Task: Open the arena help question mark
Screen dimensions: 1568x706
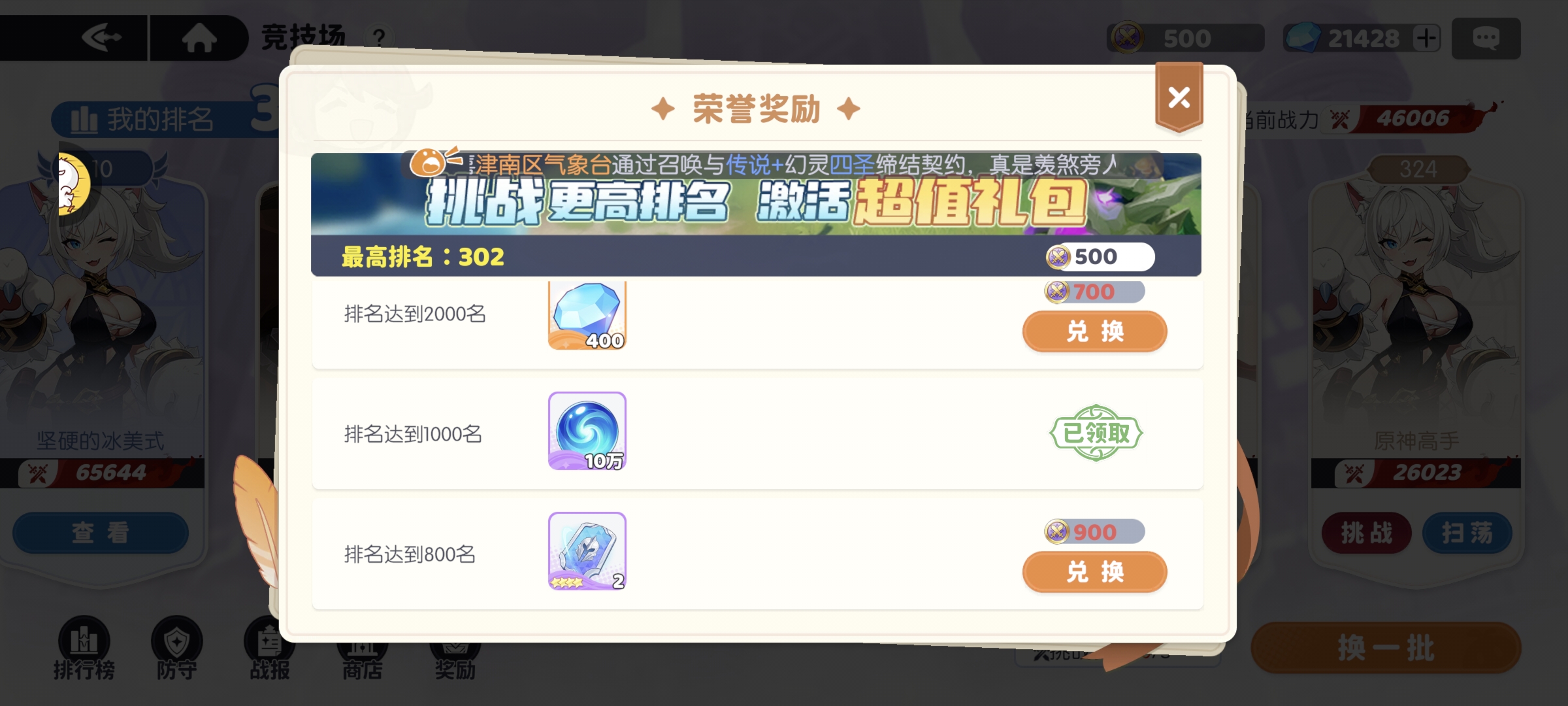Action: pyautogui.click(x=379, y=37)
